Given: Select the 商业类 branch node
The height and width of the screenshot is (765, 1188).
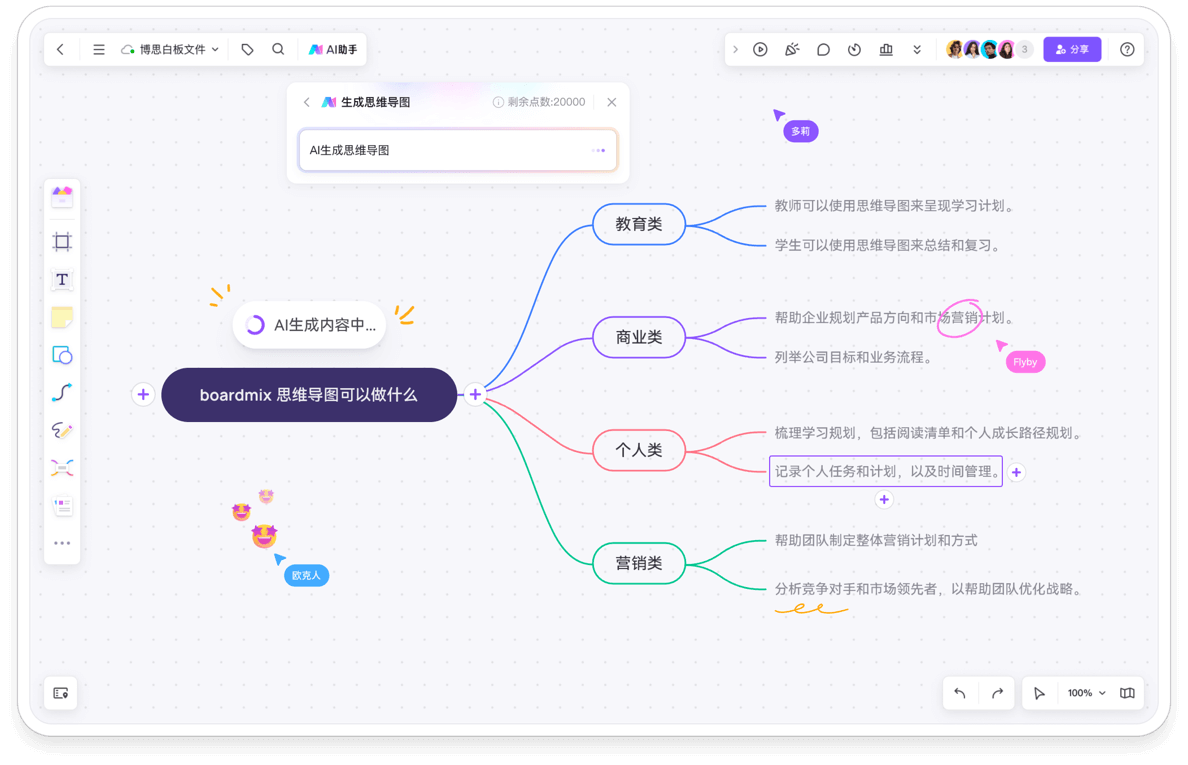Looking at the screenshot, I should [x=639, y=337].
